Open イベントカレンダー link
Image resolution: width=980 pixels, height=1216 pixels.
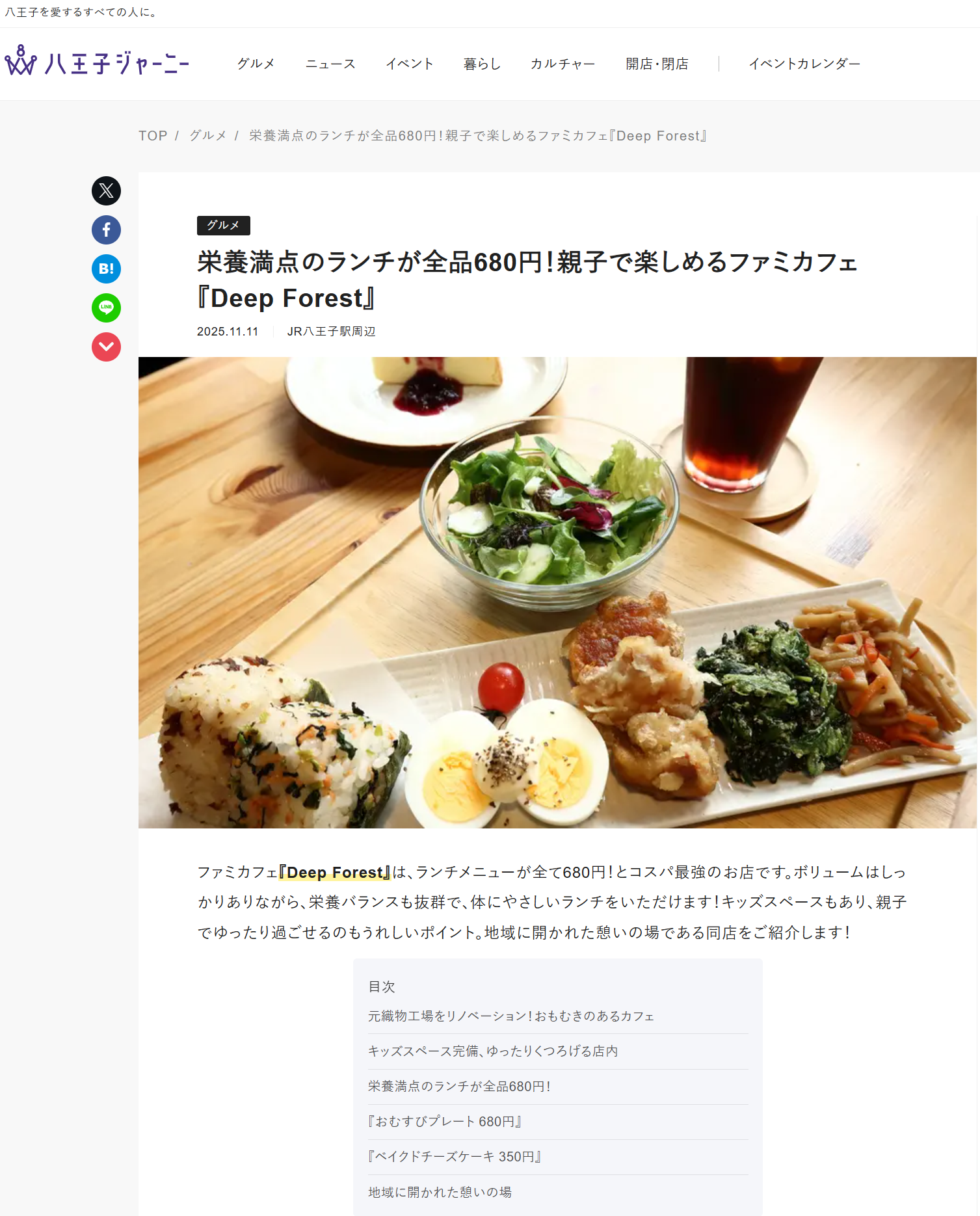tap(804, 64)
